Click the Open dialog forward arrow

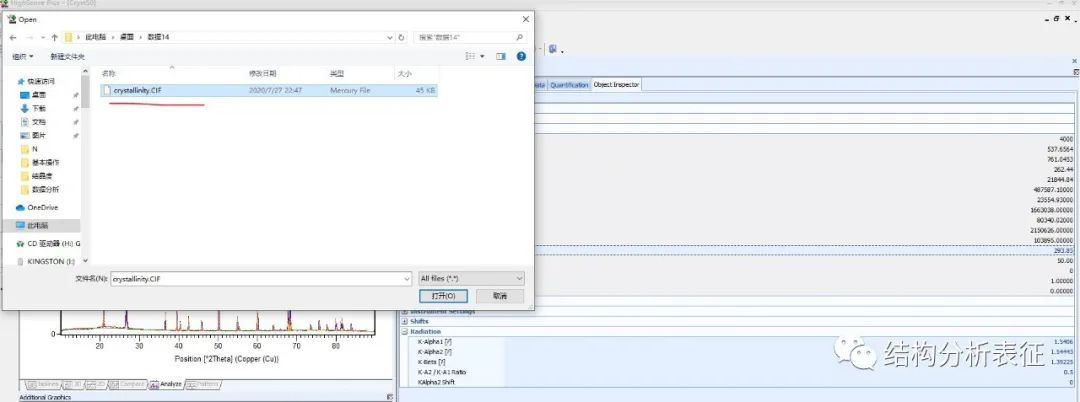point(29,37)
